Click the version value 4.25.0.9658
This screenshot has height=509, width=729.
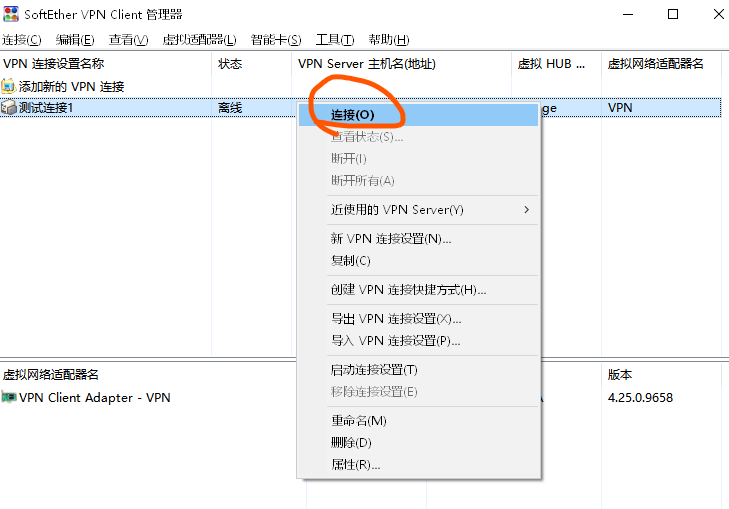(640, 397)
